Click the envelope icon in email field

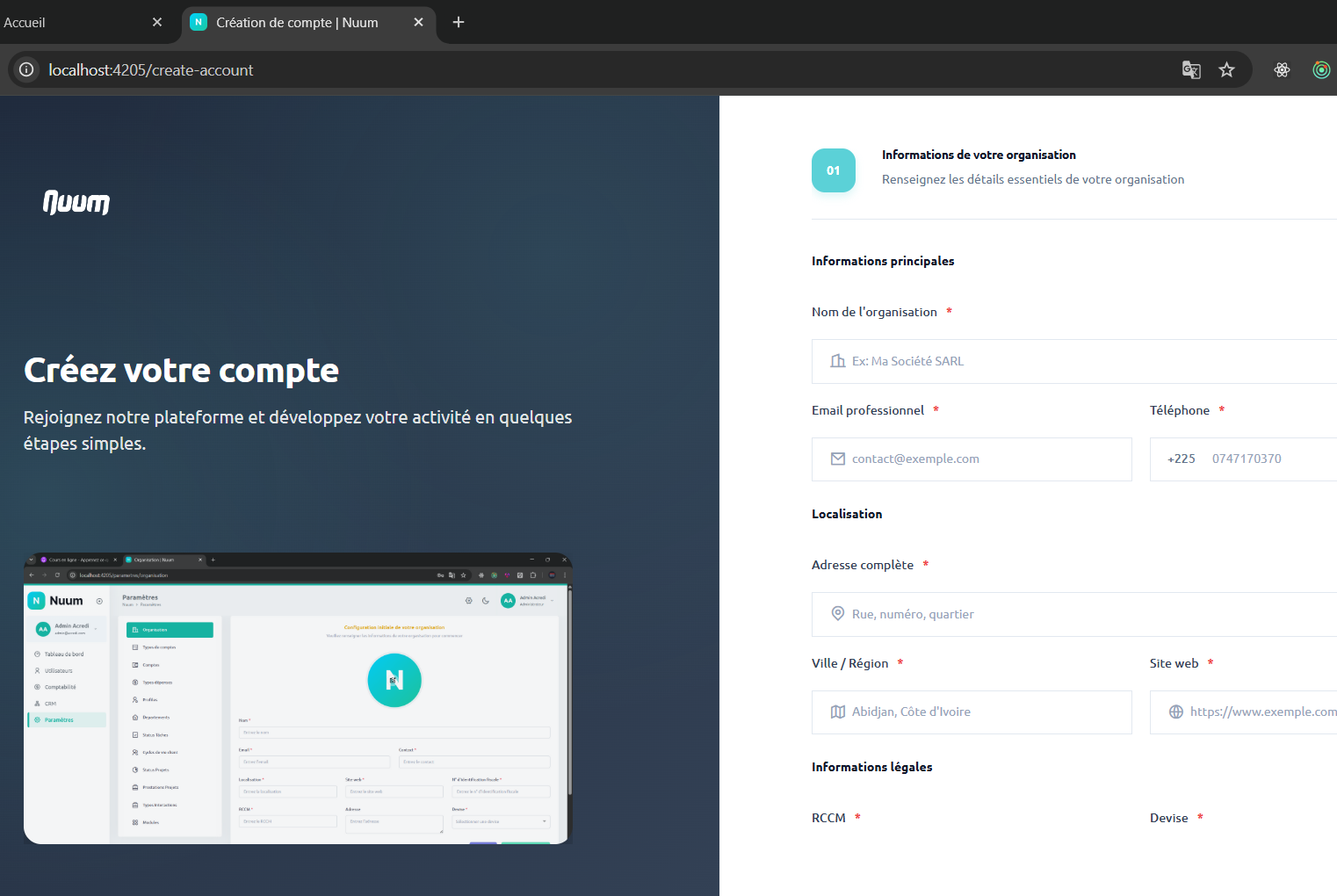pyautogui.click(x=838, y=459)
